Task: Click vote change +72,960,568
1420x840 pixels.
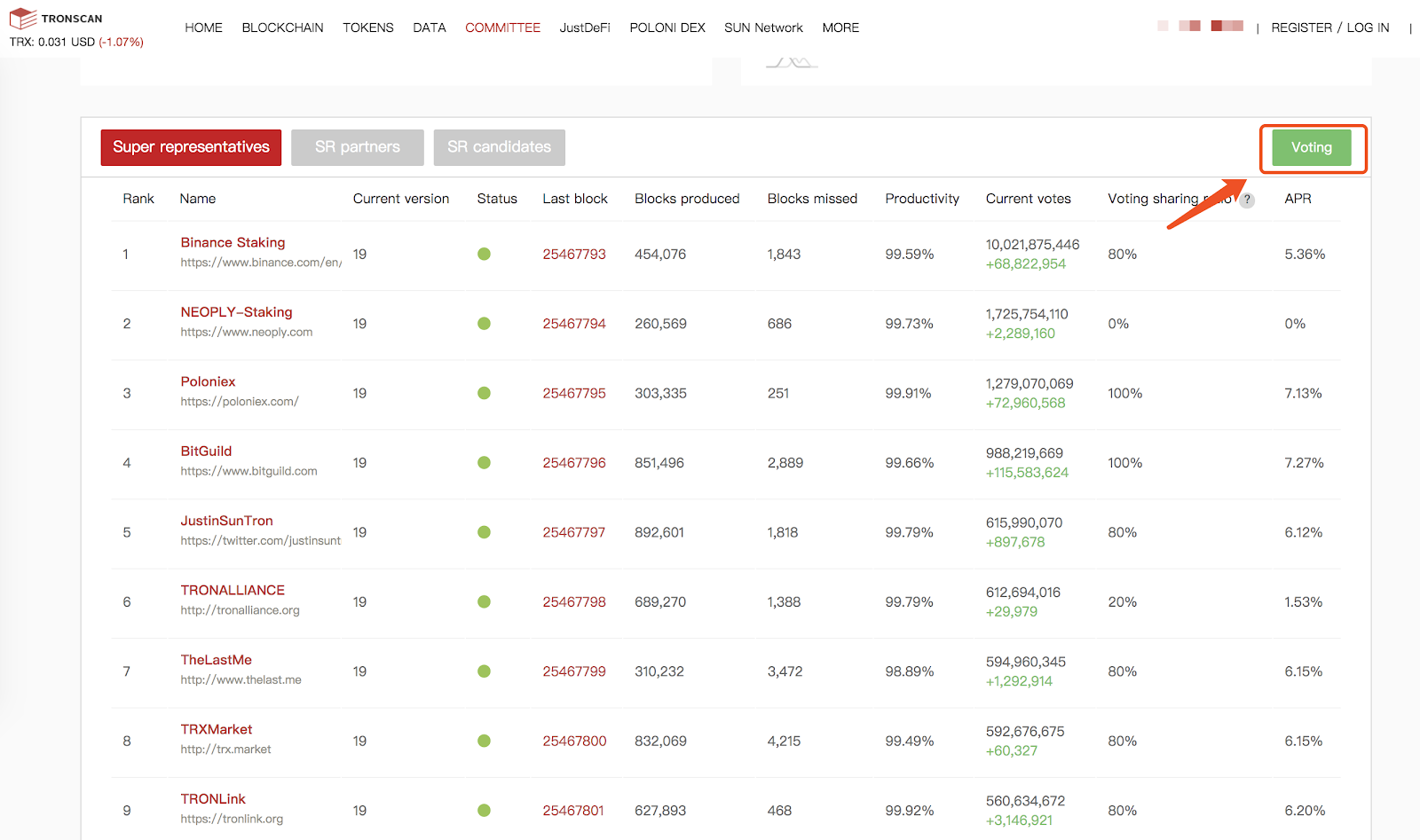Action: (x=1025, y=403)
